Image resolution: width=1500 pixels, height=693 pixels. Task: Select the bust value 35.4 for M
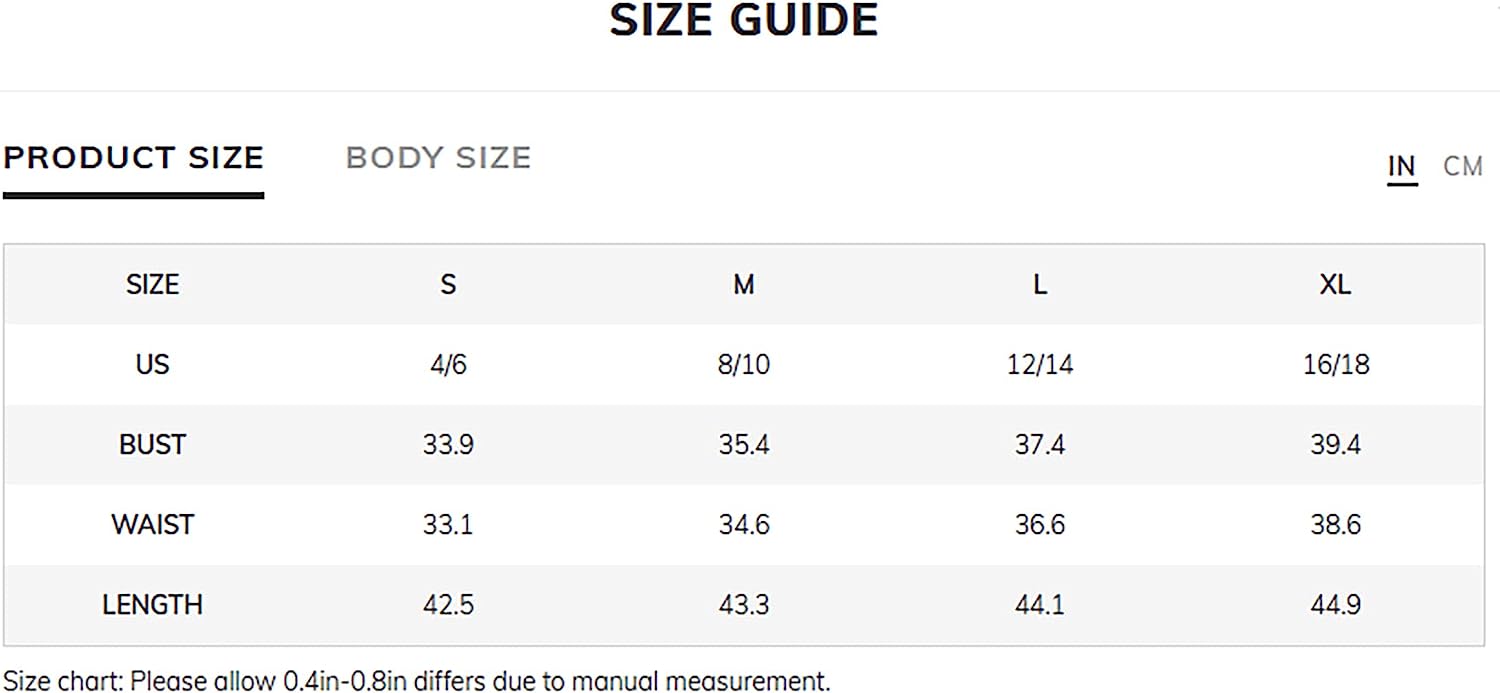tap(744, 445)
